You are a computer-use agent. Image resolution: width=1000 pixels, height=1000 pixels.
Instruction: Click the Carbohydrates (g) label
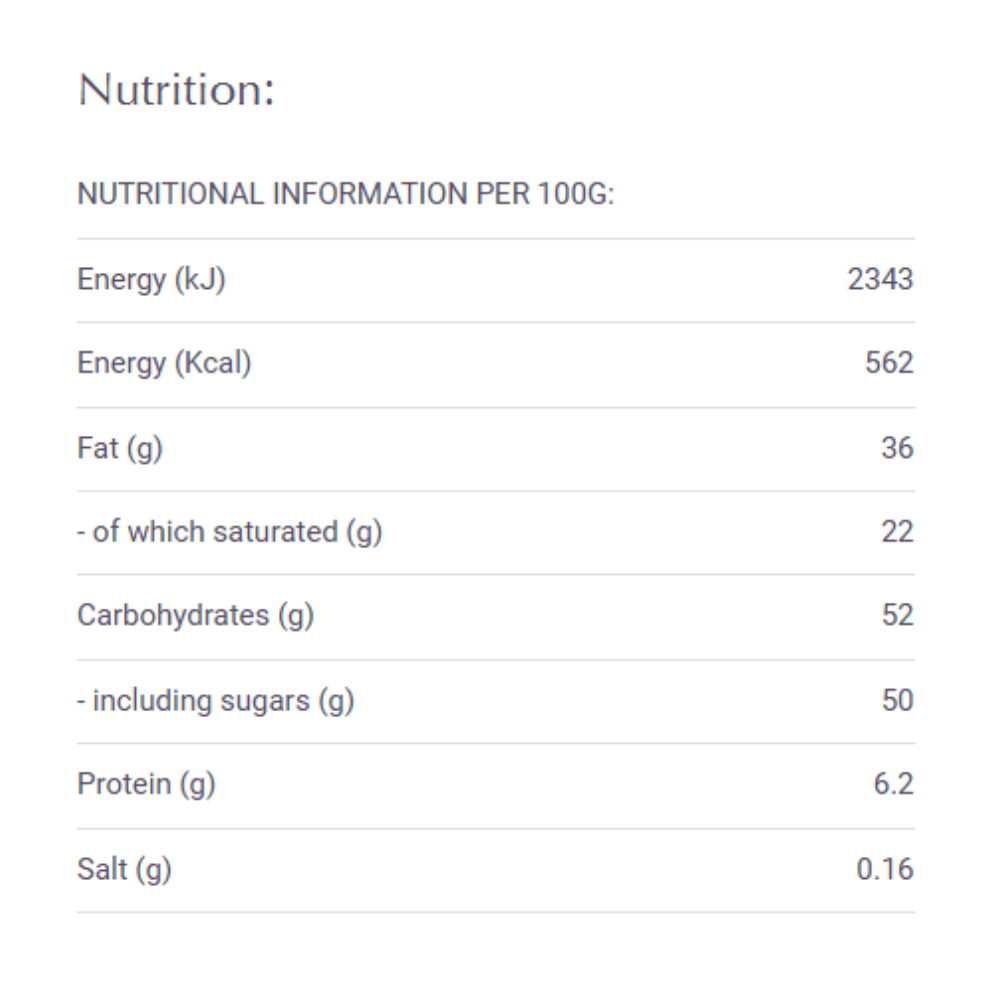[195, 616]
